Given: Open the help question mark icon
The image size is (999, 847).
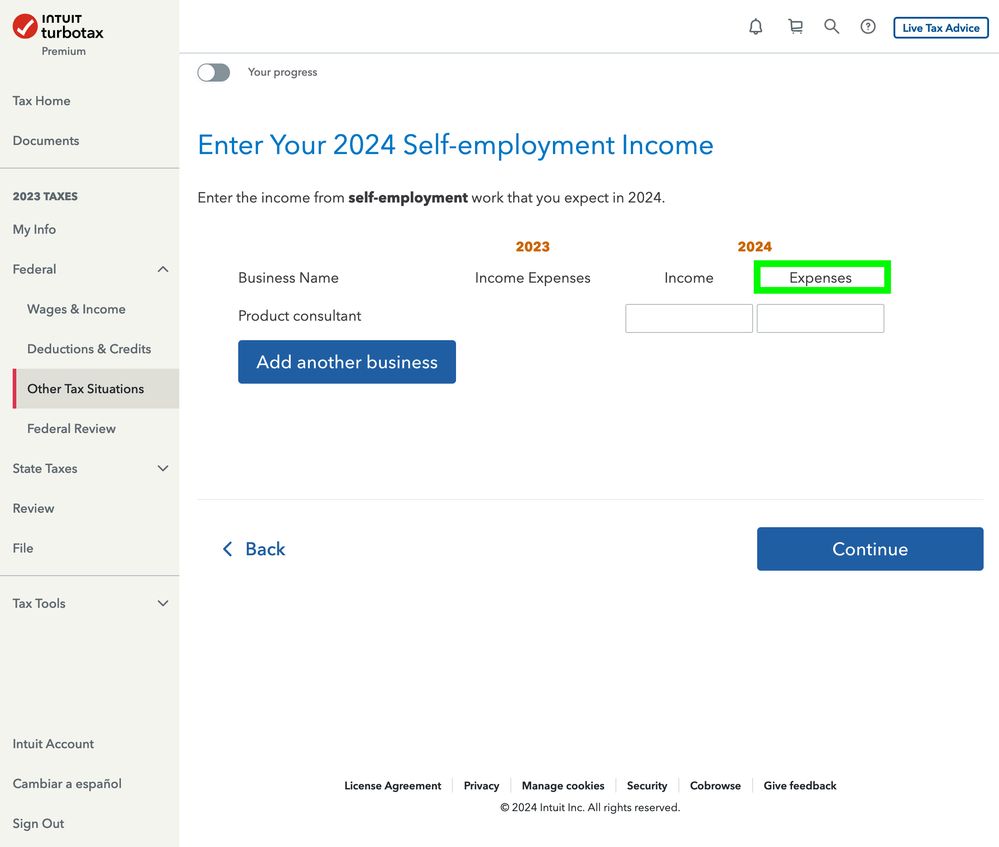Looking at the screenshot, I should click(x=867, y=27).
